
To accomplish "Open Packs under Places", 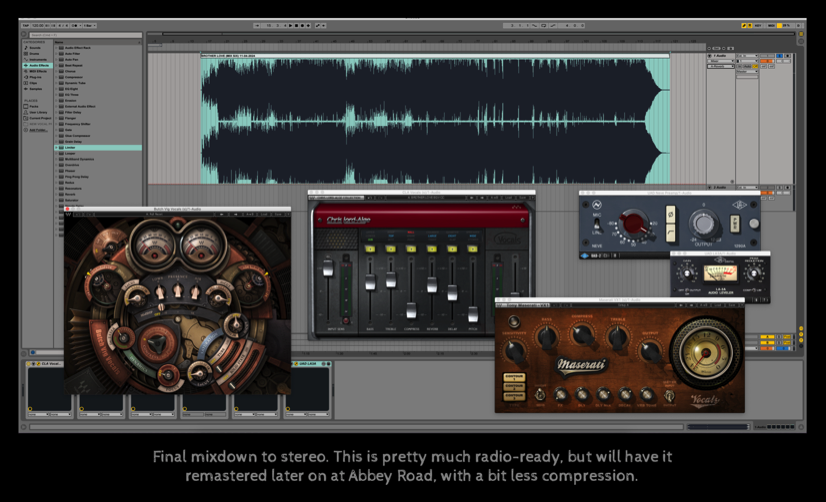I will tap(34, 106).
